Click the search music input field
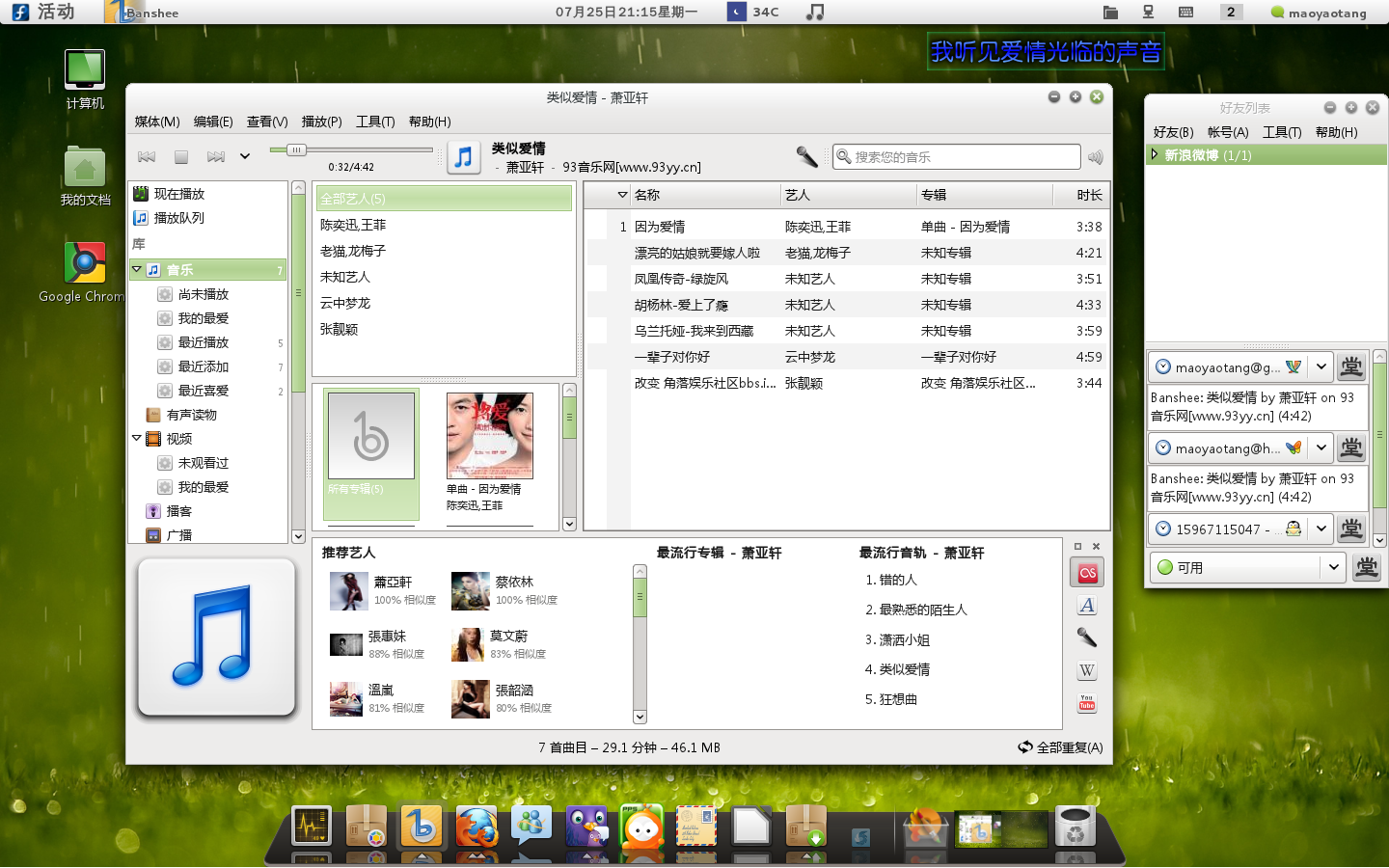1389x868 pixels. (x=957, y=156)
